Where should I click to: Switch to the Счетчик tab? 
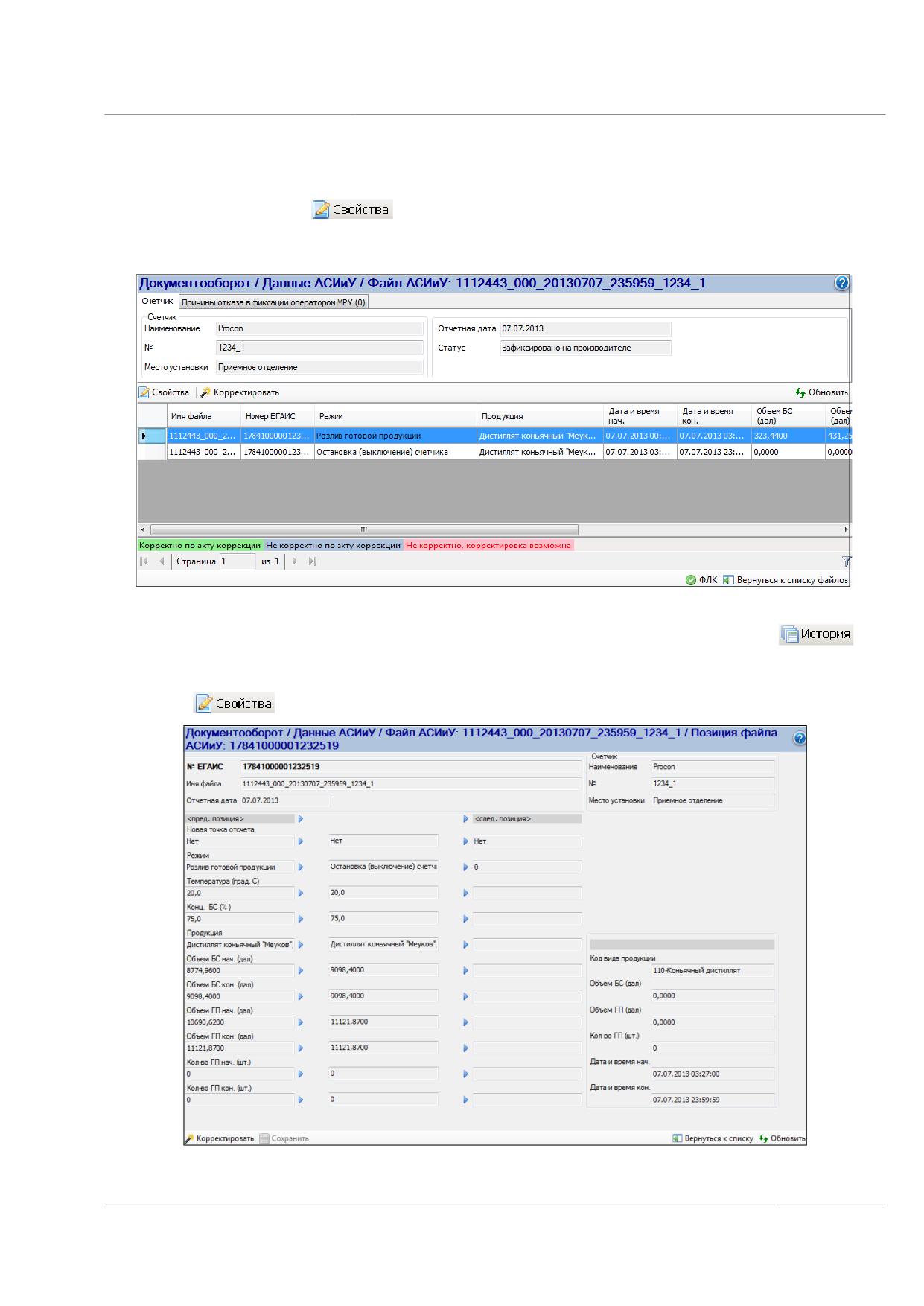(158, 302)
